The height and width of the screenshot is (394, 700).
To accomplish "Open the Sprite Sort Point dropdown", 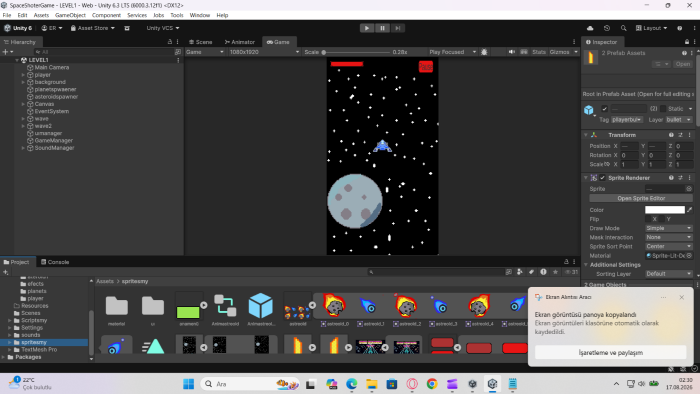I will click(668, 247).
